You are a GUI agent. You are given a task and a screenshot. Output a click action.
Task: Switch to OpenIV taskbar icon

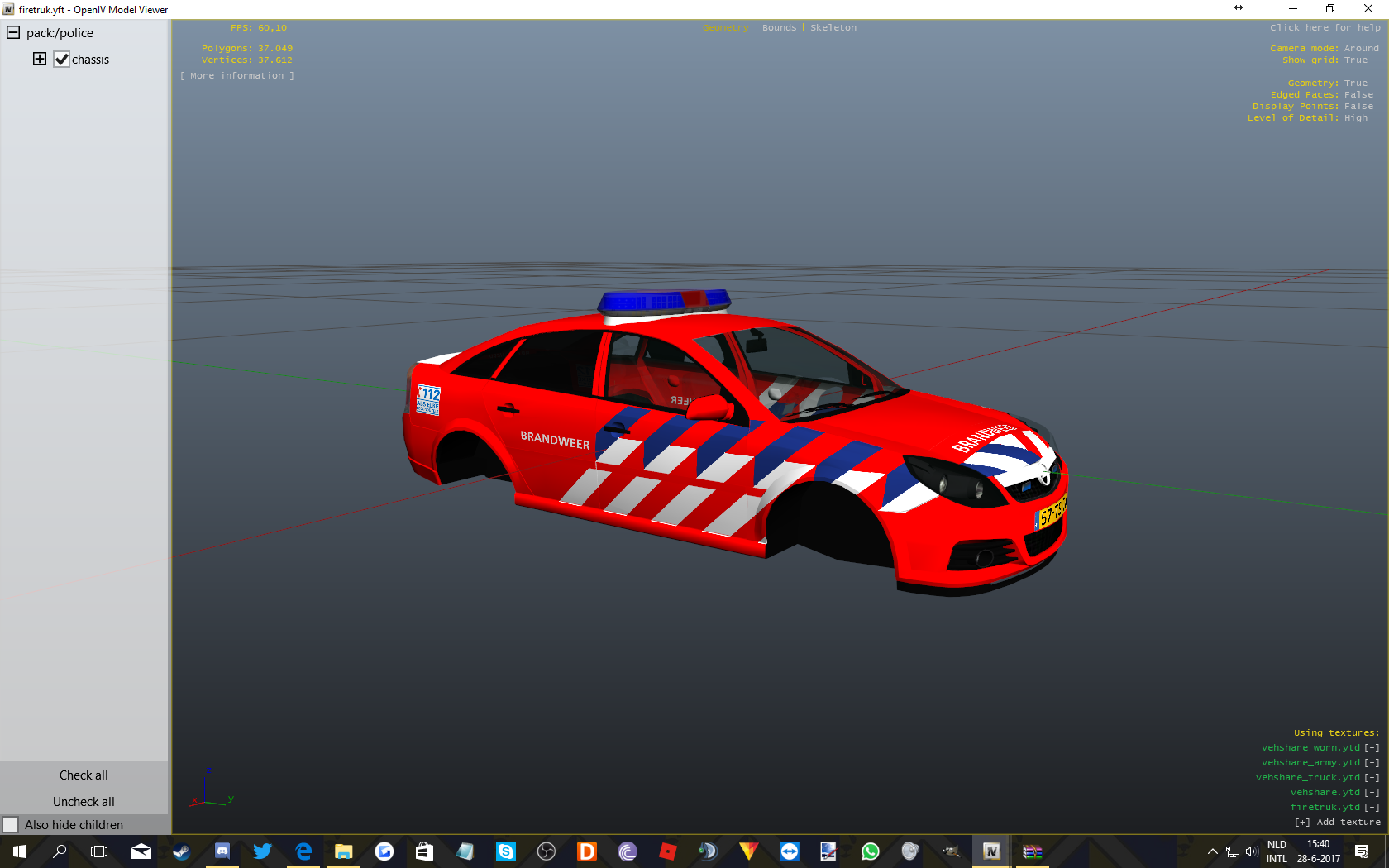[991, 851]
